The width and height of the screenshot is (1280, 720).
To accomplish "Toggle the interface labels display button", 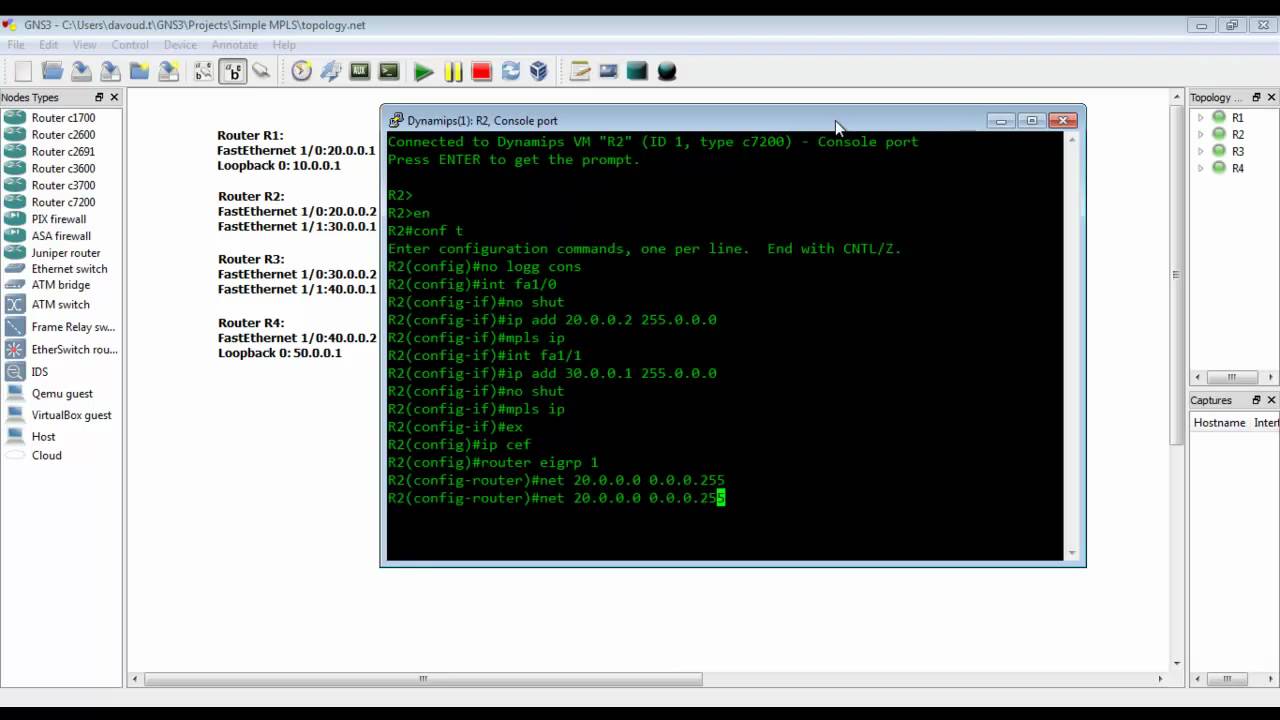I will pos(233,71).
